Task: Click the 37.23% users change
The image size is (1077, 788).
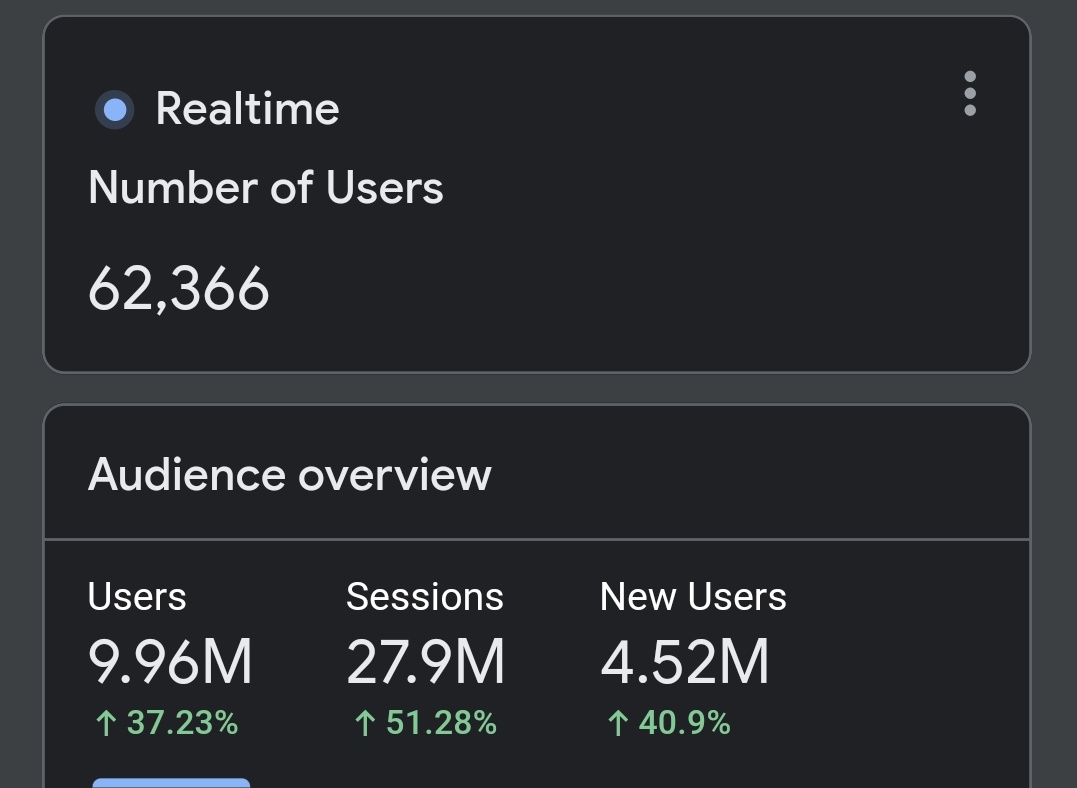Action: click(x=166, y=723)
